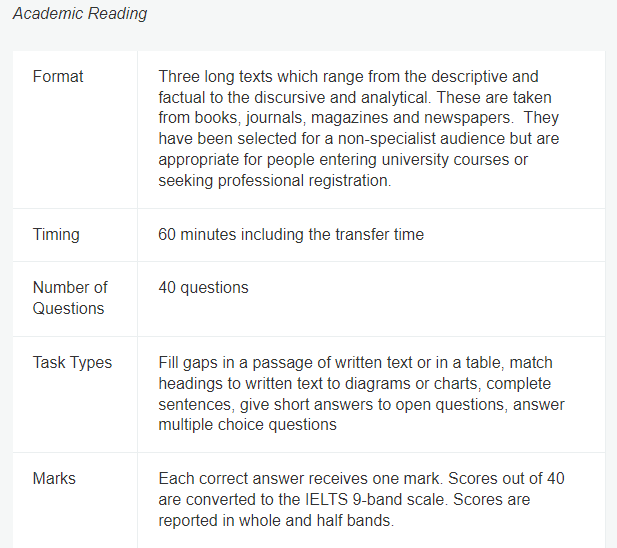617x548 pixels.
Task: Click the Timing row label
Action: [x=56, y=234]
